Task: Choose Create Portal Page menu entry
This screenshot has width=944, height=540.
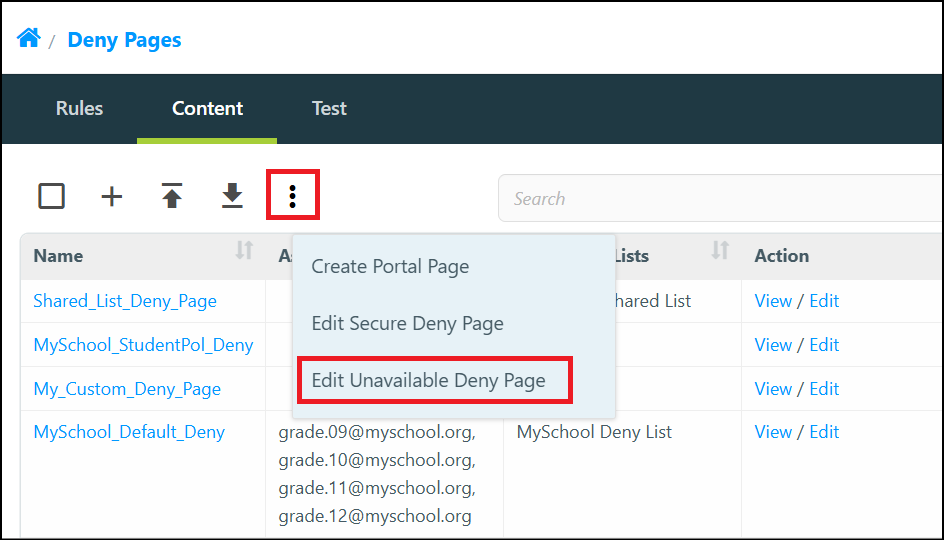Action: coord(390,267)
